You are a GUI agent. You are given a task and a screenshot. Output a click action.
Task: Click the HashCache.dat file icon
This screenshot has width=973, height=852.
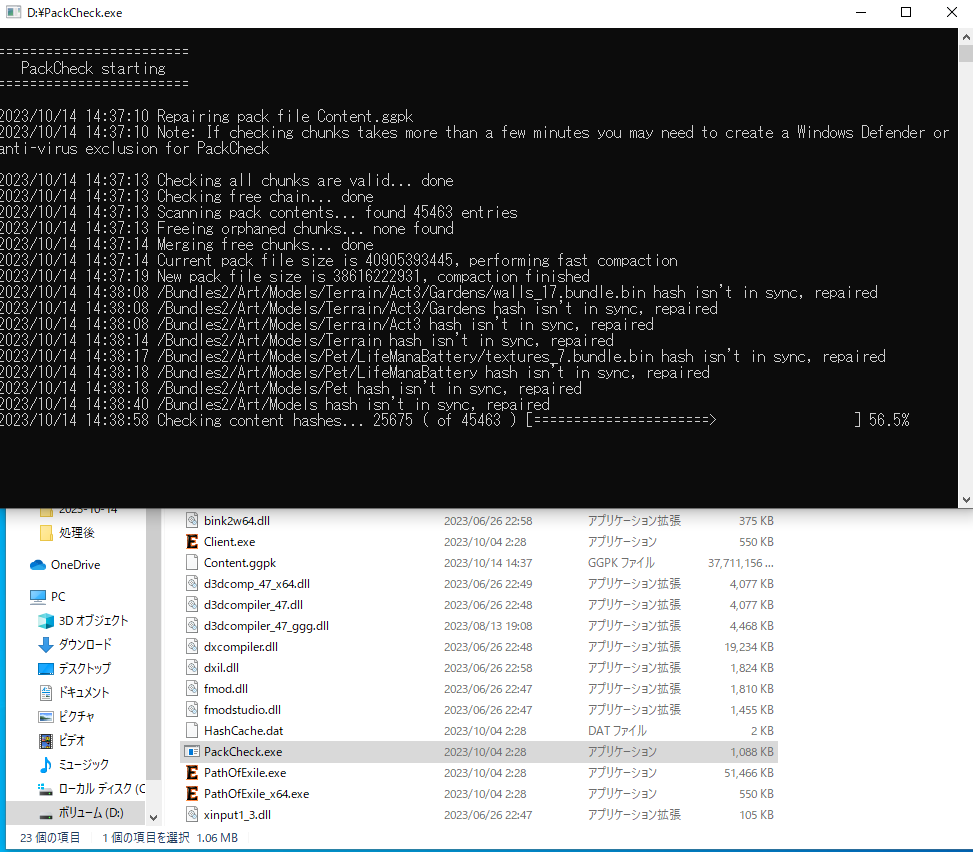click(x=192, y=731)
